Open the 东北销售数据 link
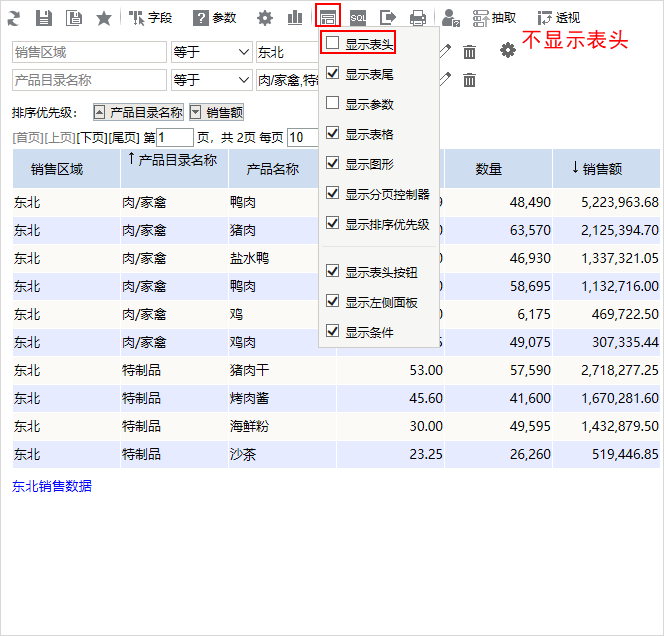Image resolution: width=664 pixels, height=636 pixels. coord(52,486)
